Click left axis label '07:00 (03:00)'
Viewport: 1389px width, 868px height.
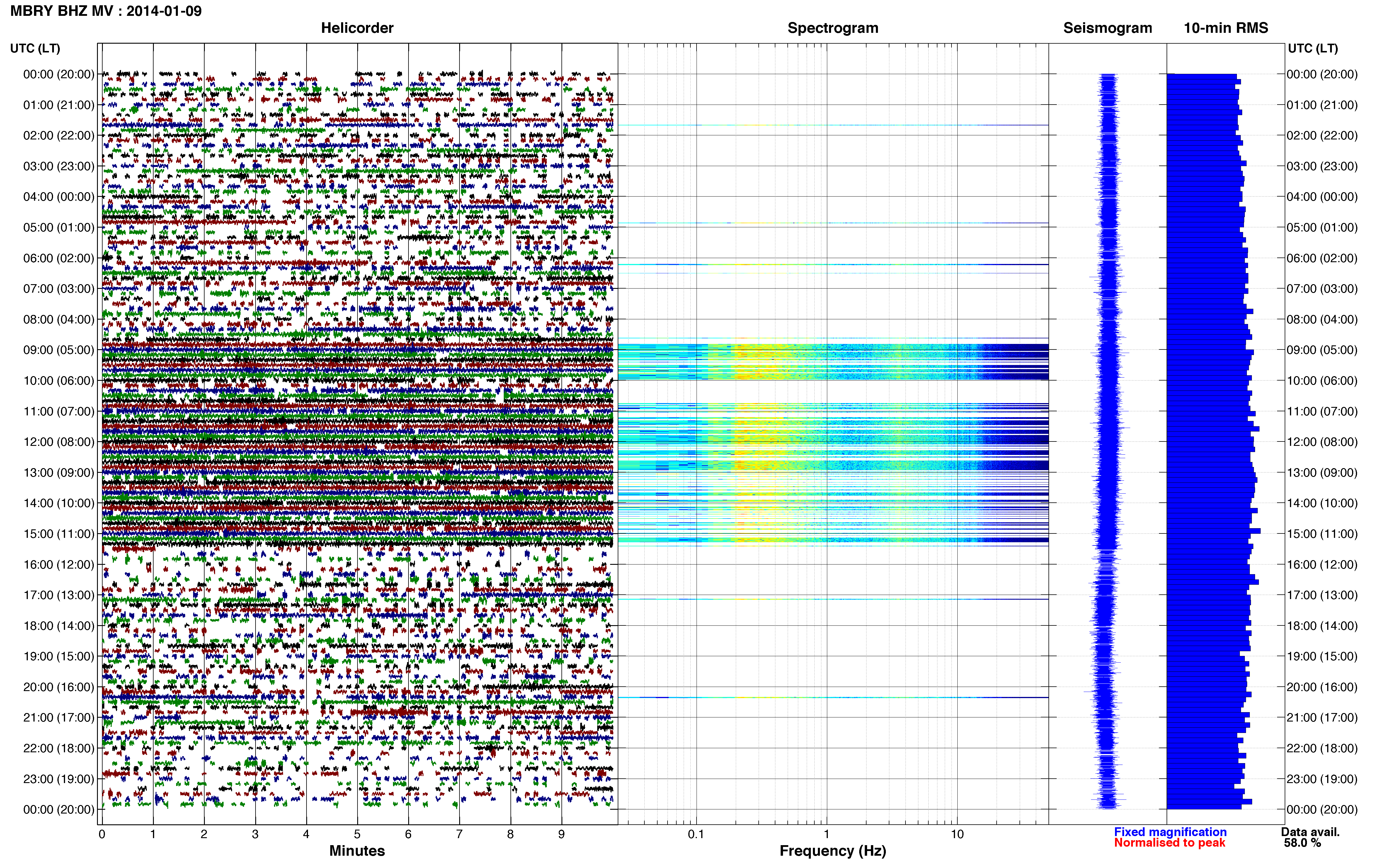point(59,289)
